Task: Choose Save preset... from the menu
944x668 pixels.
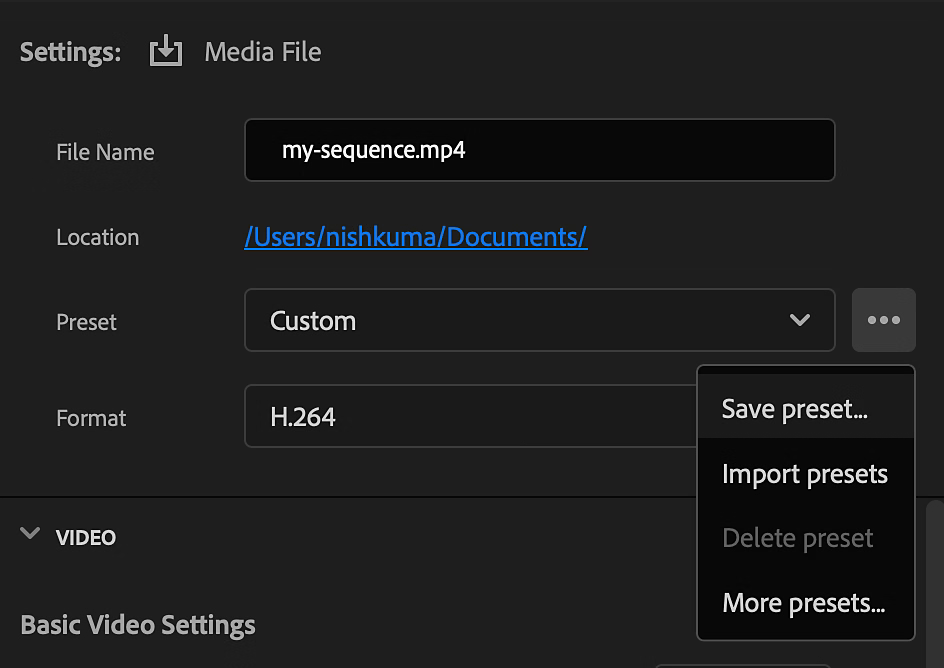Action: 794,409
